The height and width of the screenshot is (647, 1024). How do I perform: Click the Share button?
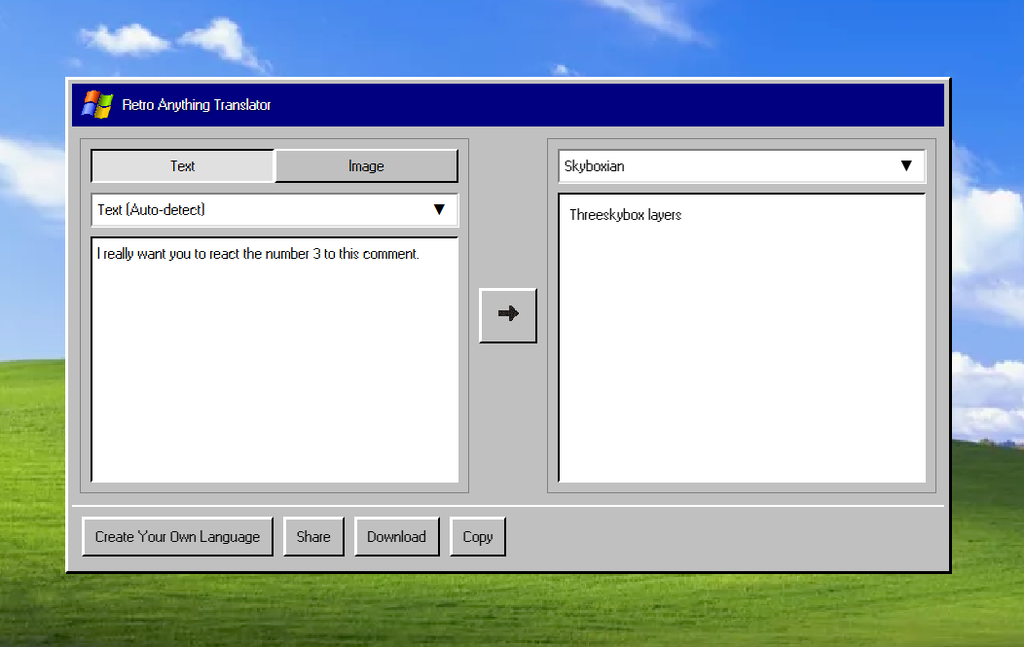pyautogui.click(x=314, y=536)
